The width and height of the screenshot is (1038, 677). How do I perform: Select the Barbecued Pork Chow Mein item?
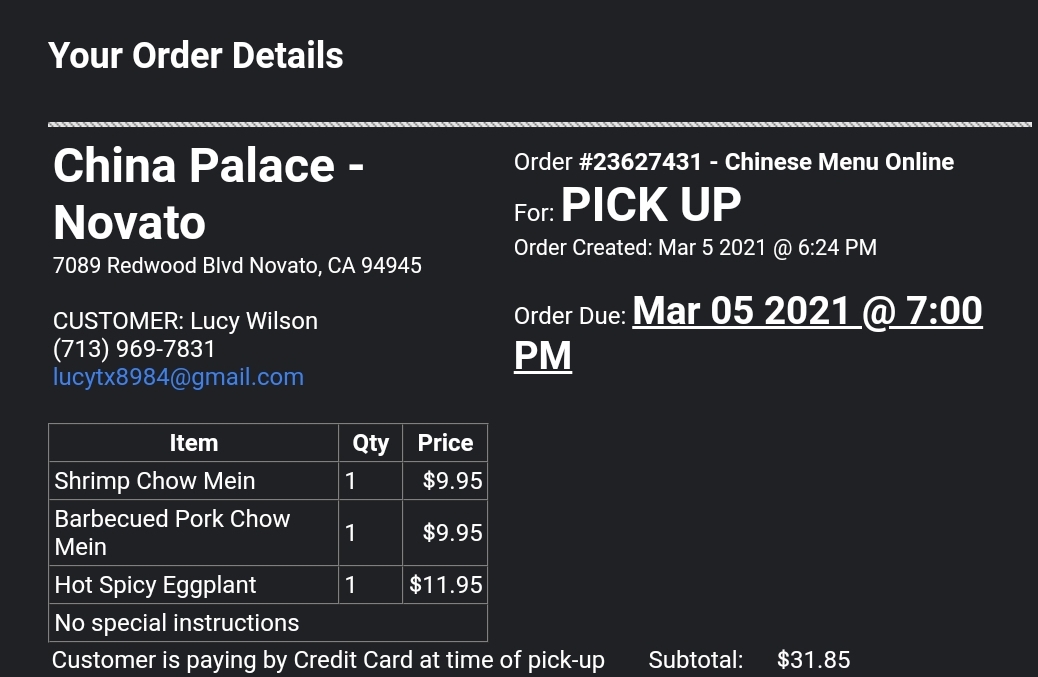tap(172, 533)
